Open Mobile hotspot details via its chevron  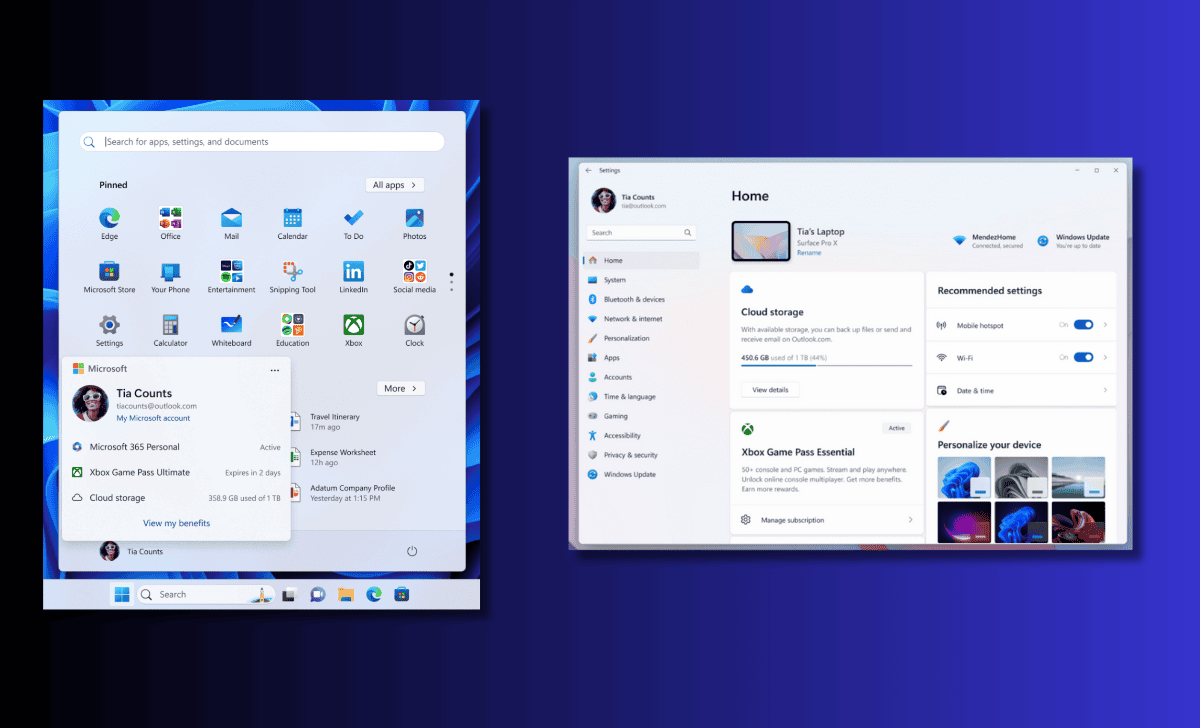(1105, 325)
